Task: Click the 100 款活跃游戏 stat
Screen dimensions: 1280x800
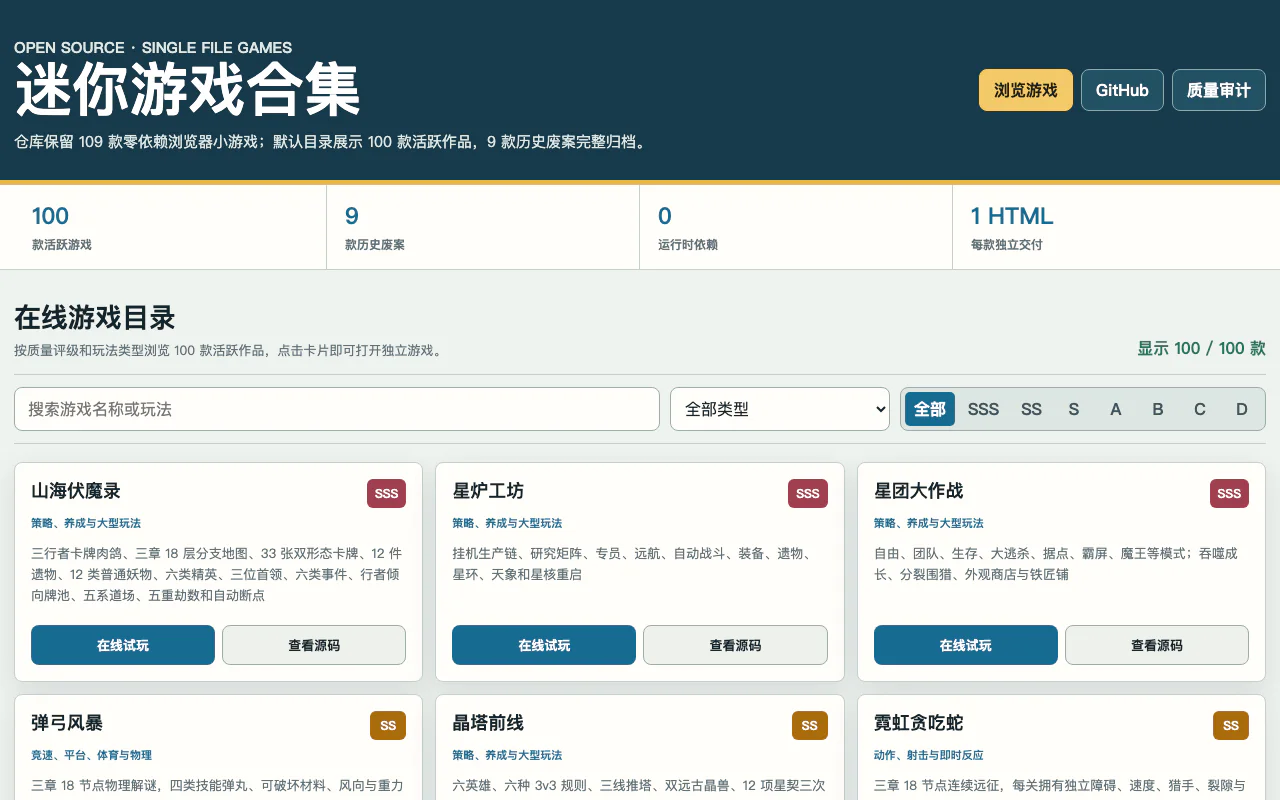Action: click(163, 228)
